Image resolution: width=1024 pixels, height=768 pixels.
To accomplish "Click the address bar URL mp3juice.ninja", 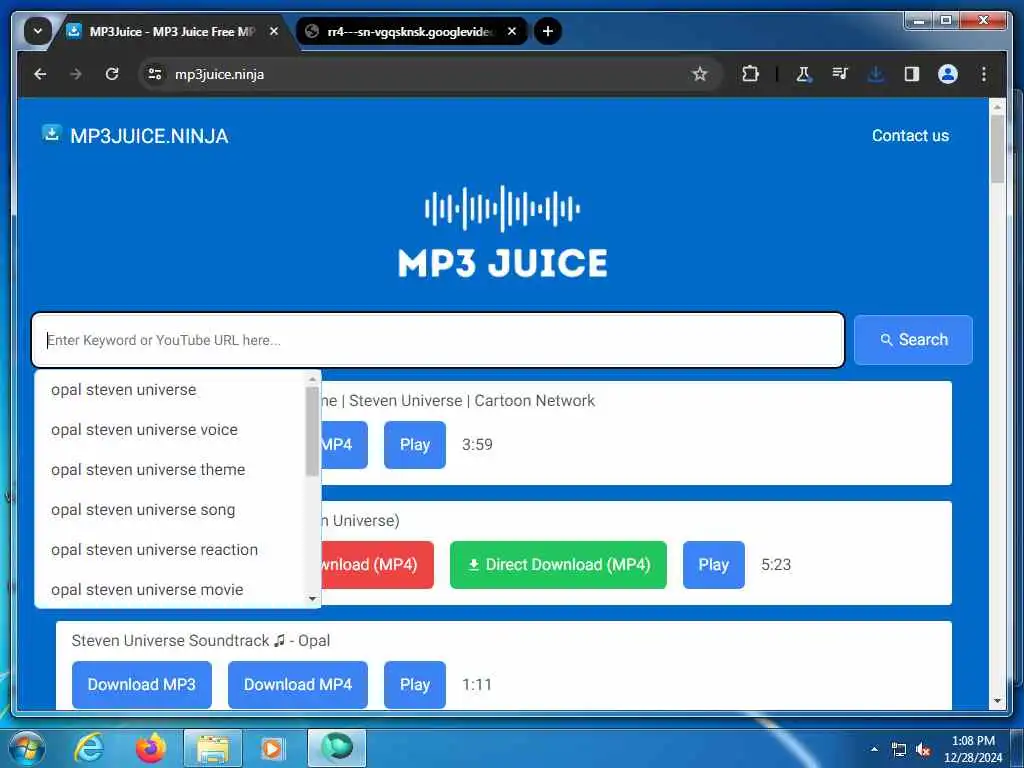I will [219, 74].
